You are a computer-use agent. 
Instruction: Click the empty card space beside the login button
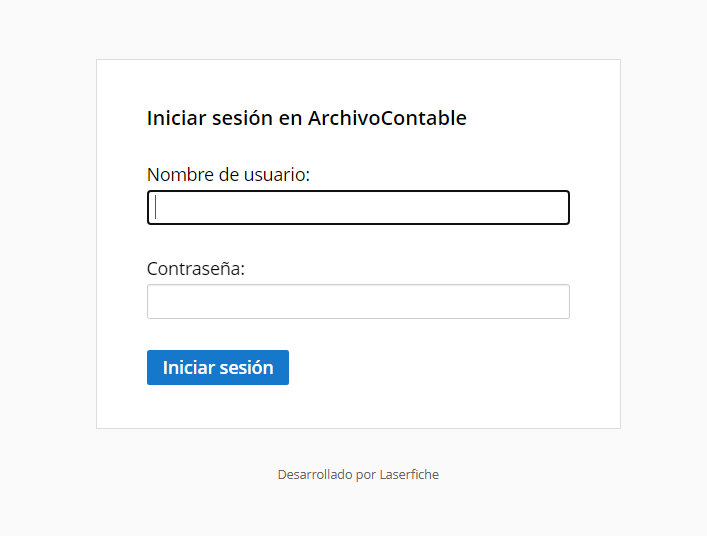click(x=428, y=367)
